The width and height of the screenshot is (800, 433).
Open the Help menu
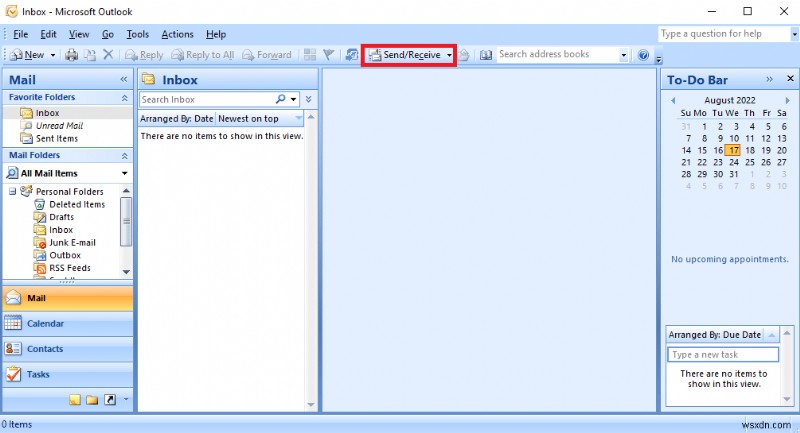click(x=216, y=34)
